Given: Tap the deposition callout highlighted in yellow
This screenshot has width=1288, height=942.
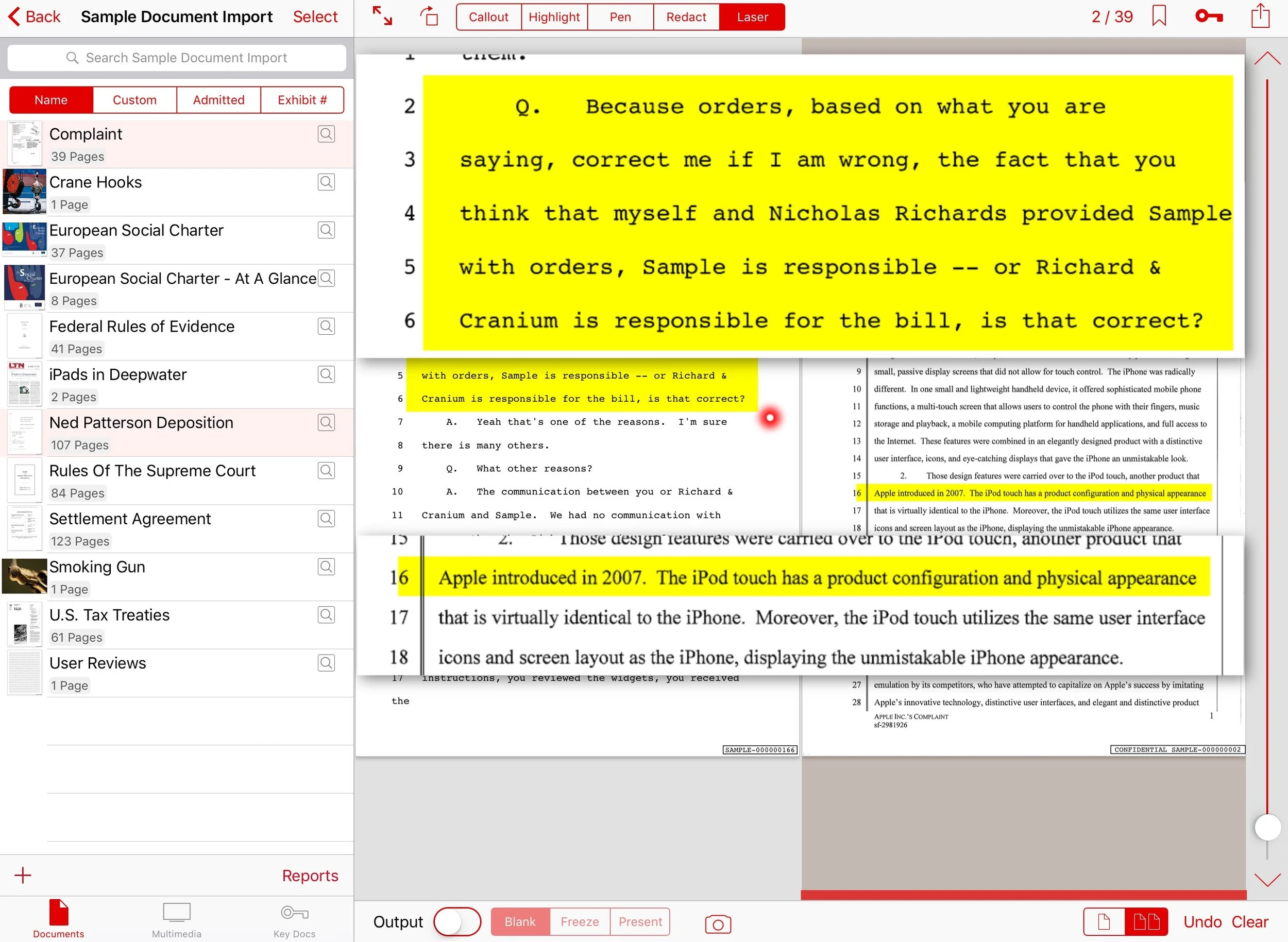Looking at the screenshot, I should click(800, 205).
